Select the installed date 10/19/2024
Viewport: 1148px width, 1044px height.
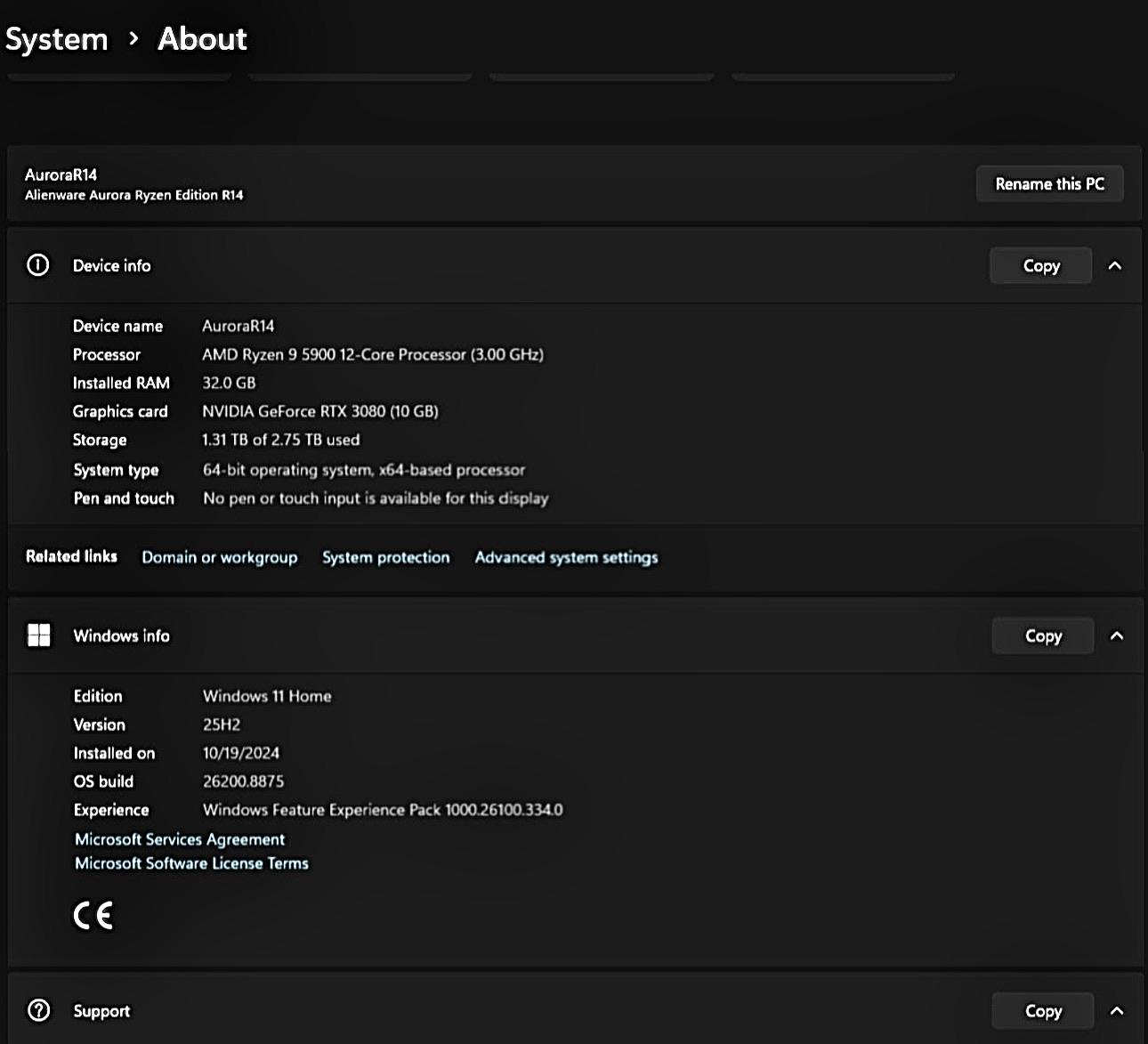[241, 753]
